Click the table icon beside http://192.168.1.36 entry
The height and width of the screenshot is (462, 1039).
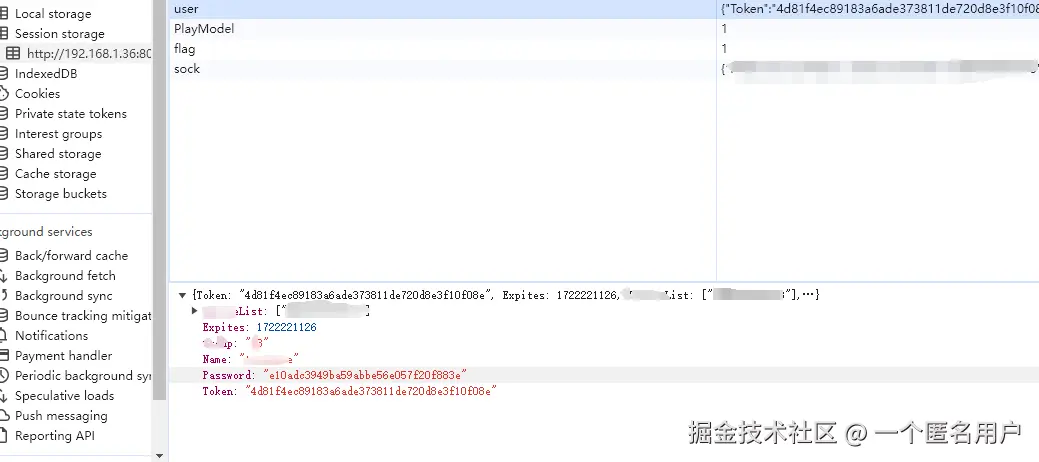13,54
